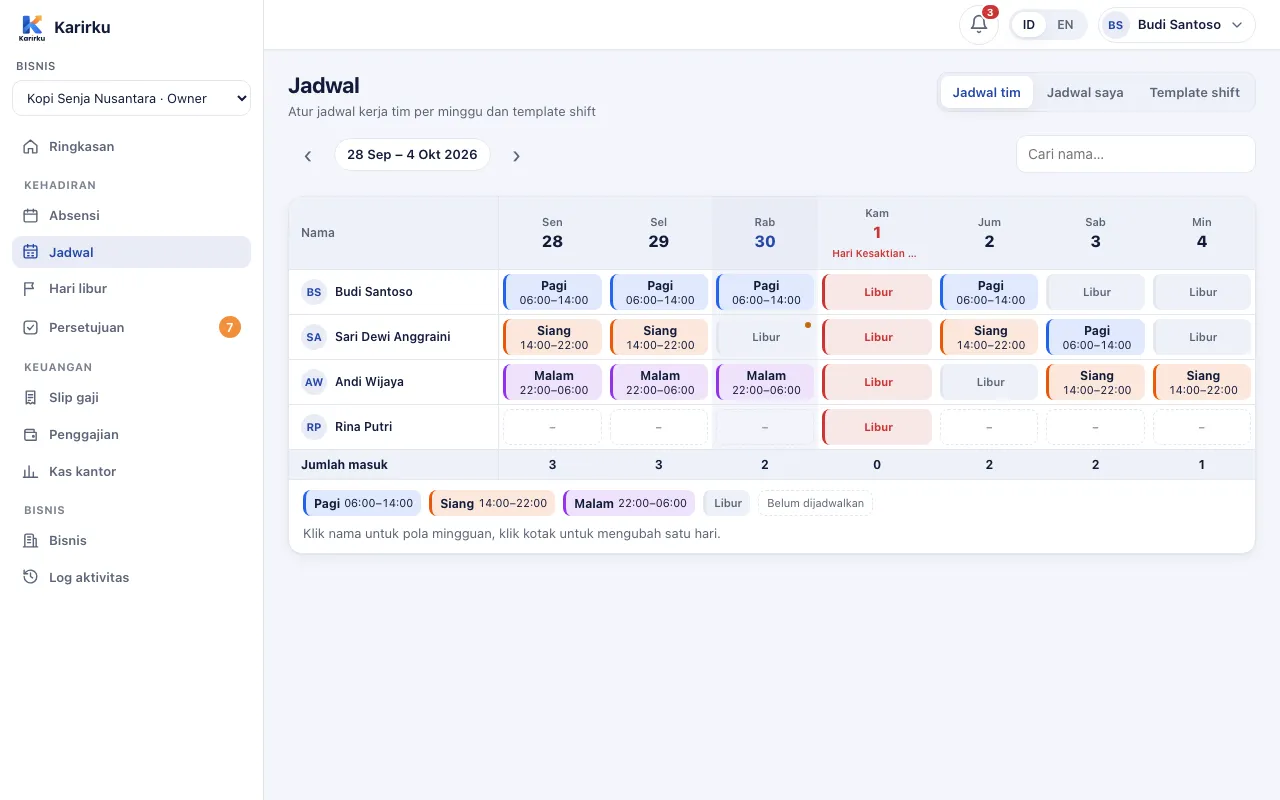1280x800 pixels.
Task: Switch to the Jadwal saya tab
Action: click(x=1085, y=93)
